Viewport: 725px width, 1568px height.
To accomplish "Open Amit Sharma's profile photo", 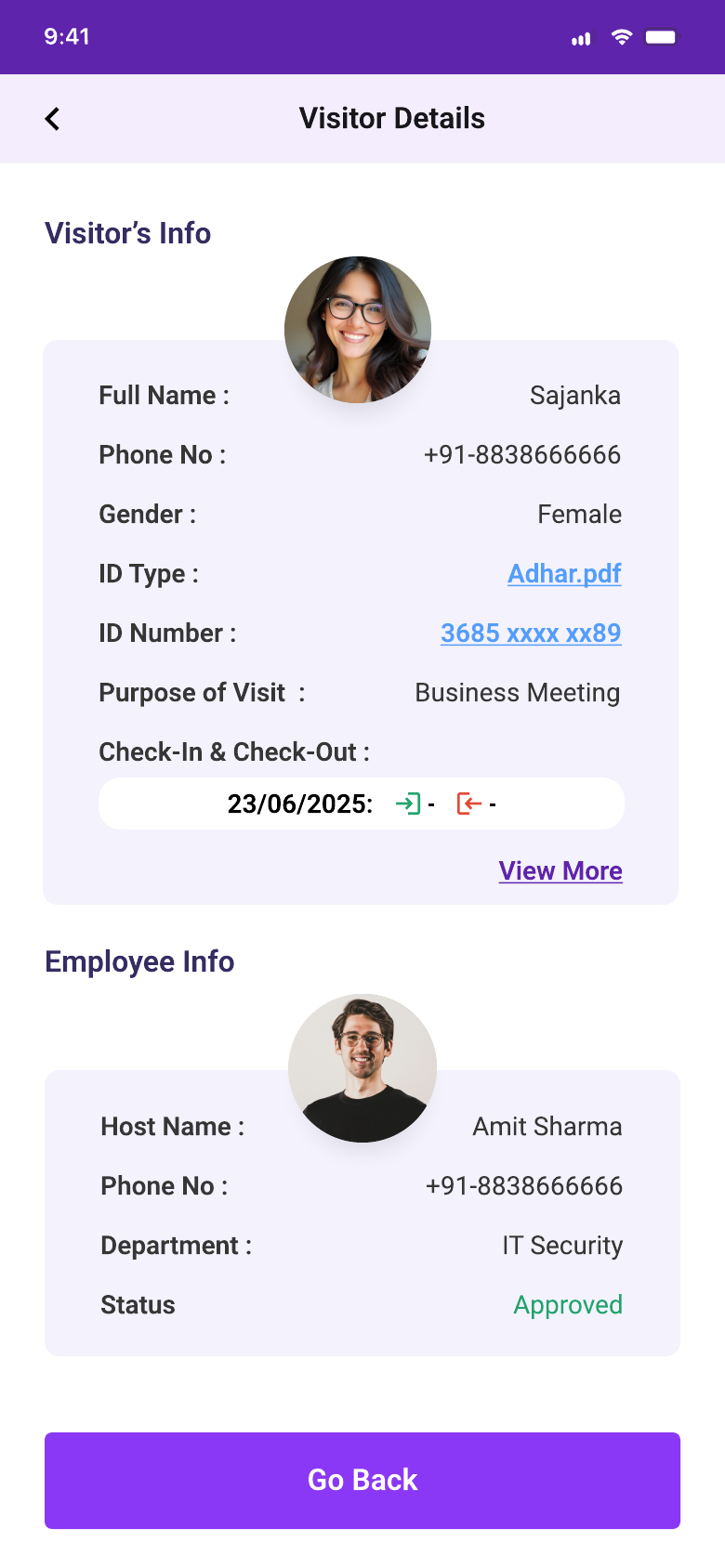I will click(x=362, y=1068).
